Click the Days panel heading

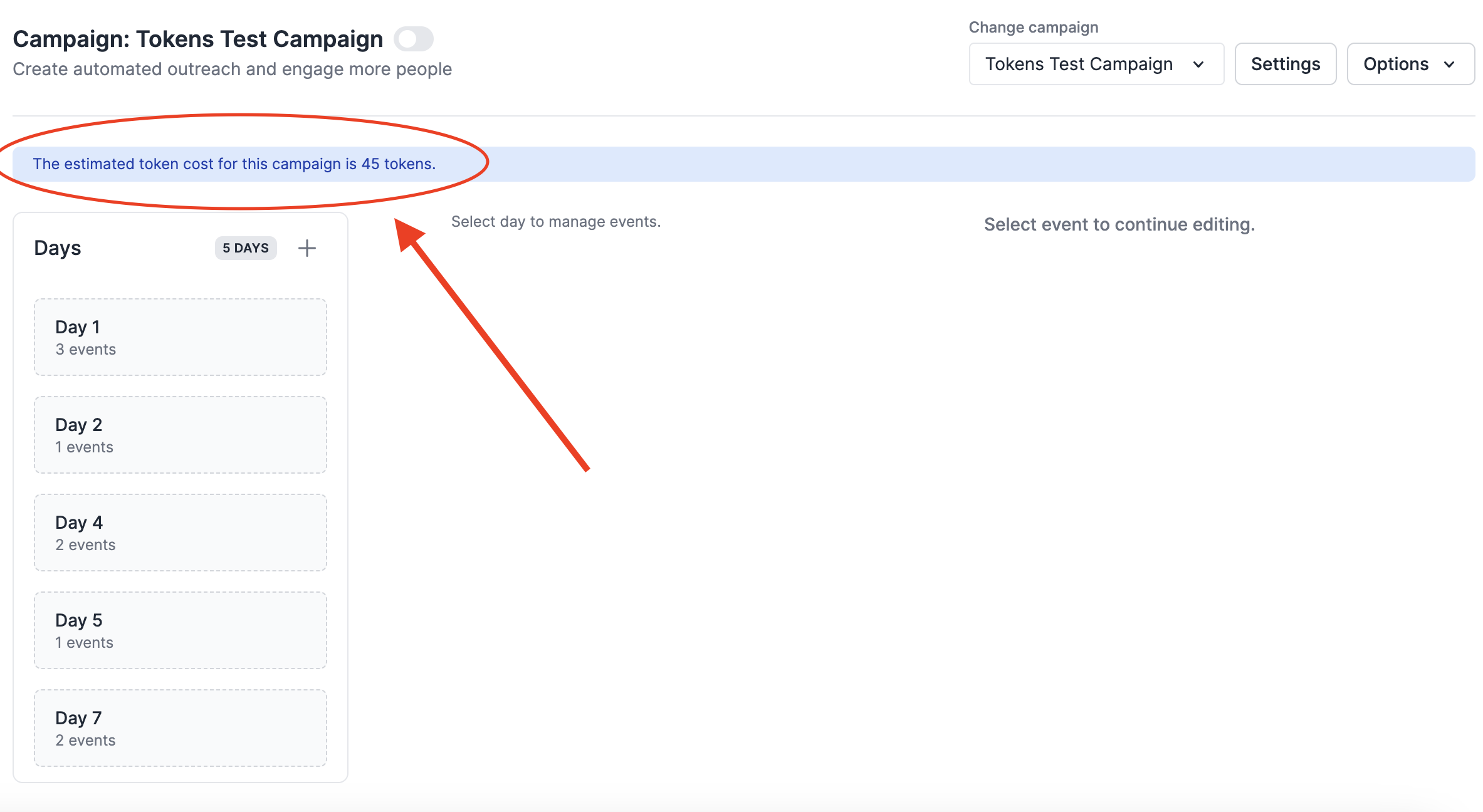58,248
